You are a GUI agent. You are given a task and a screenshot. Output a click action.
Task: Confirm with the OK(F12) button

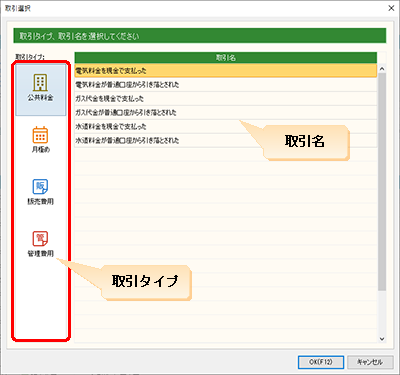coord(321,362)
